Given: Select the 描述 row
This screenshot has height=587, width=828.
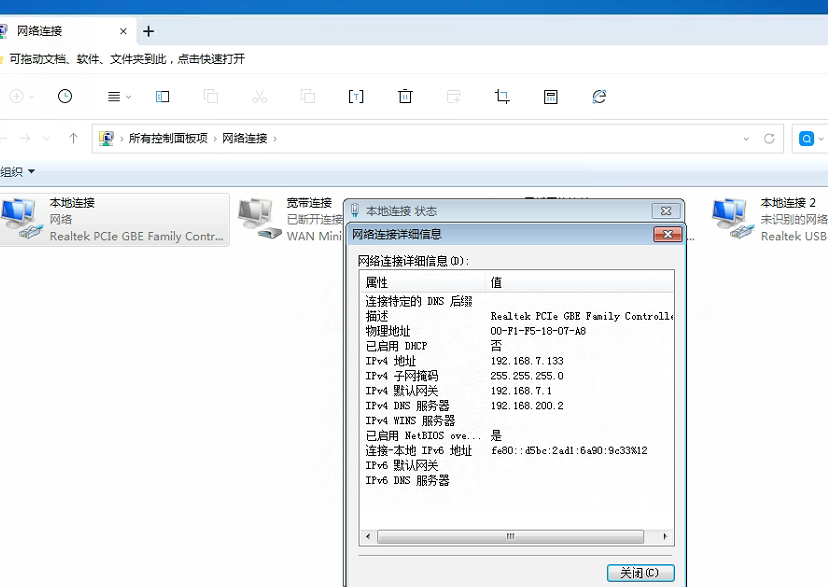Looking at the screenshot, I should click(x=518, y=316).
